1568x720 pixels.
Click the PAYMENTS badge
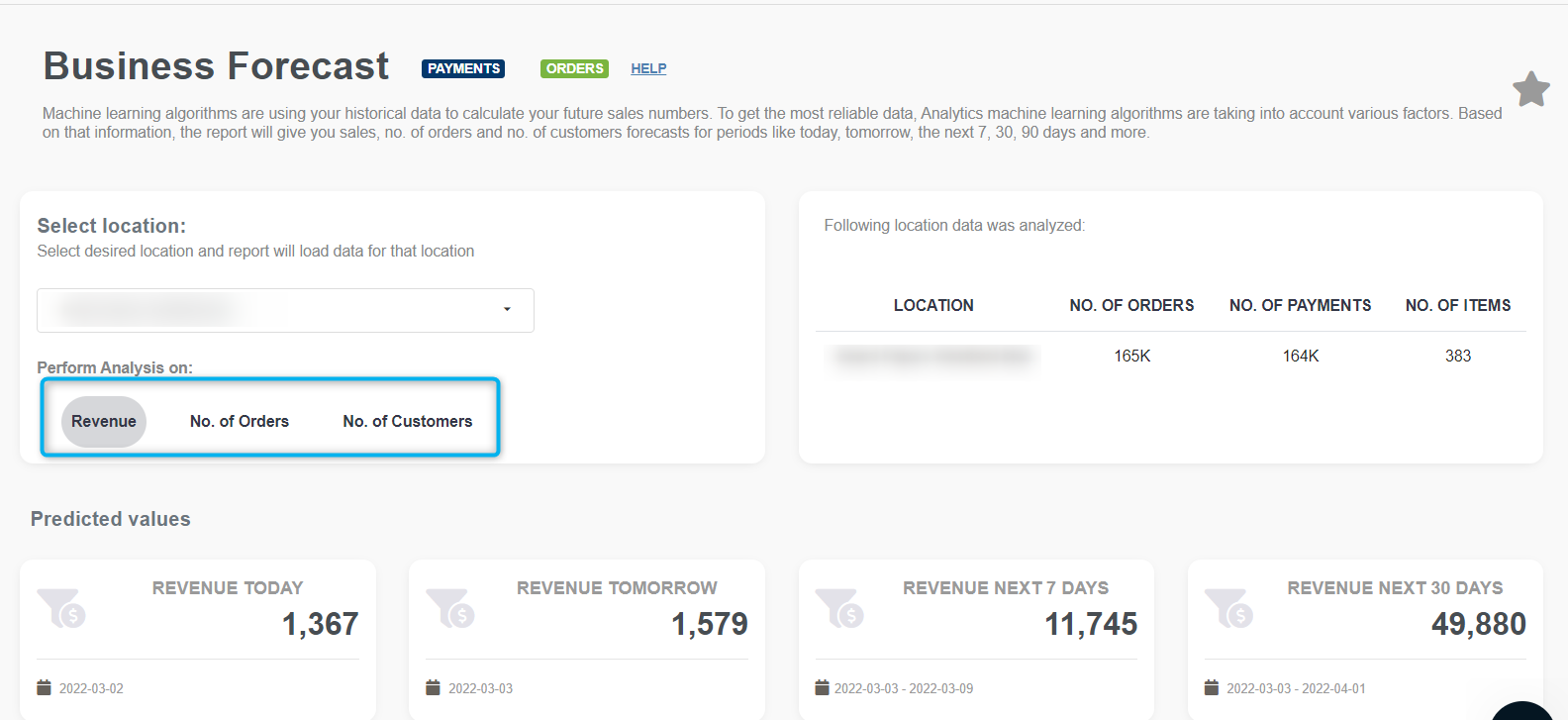tap(463, 68)
